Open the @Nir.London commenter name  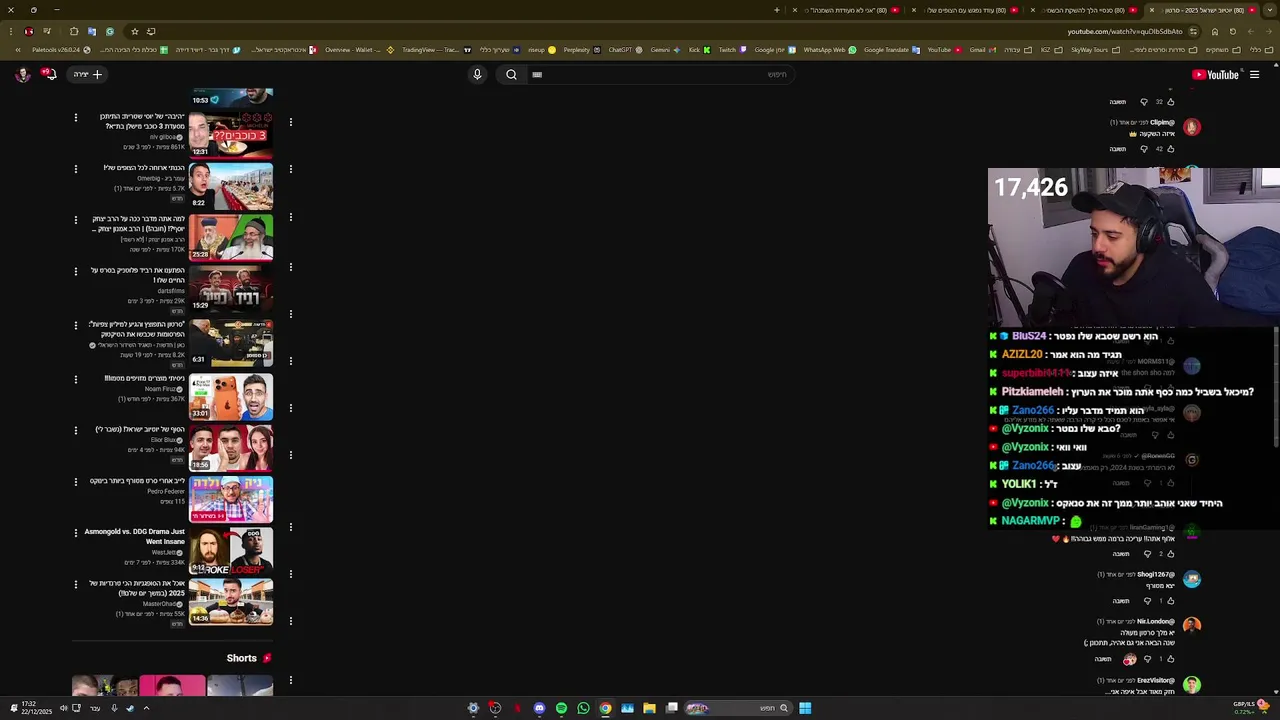click(1156, 622)
